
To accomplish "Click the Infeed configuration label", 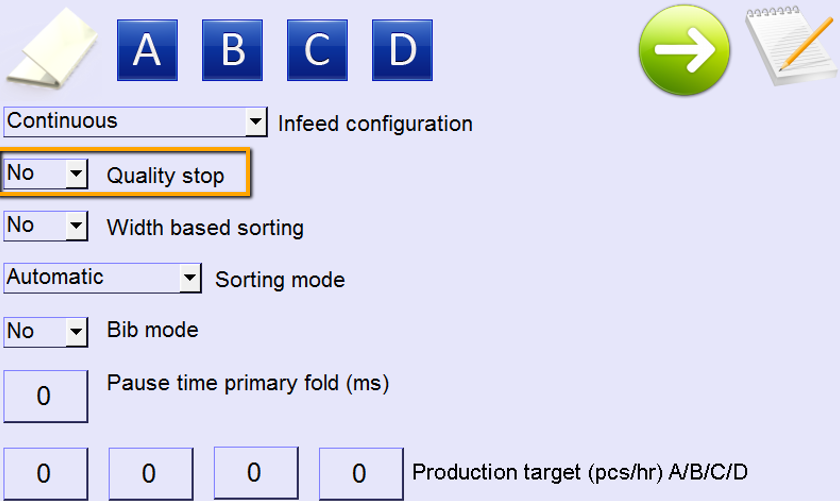I will (x=375, y=124).
